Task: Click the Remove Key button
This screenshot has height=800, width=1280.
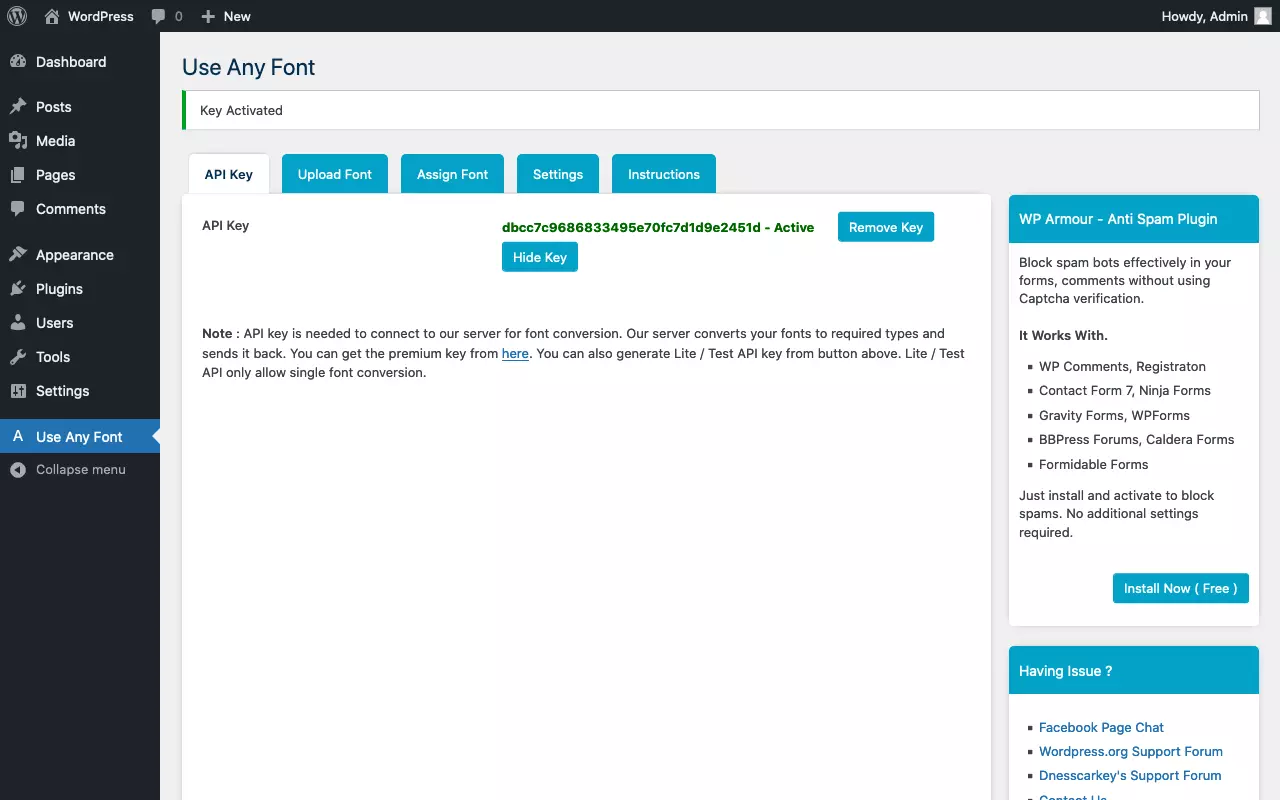Action: pyautogui.click(x=886, y=227)
